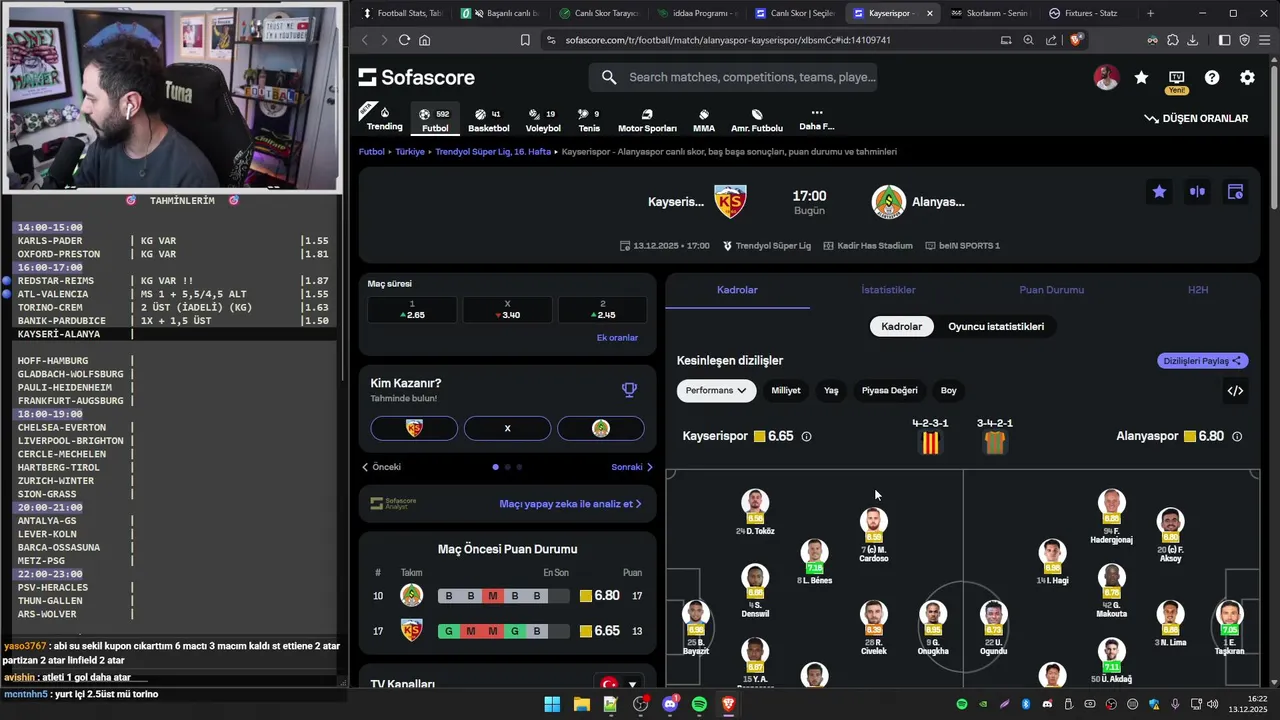
Task: Click the browser address bar URL
Action: click(x=728, y=40)
